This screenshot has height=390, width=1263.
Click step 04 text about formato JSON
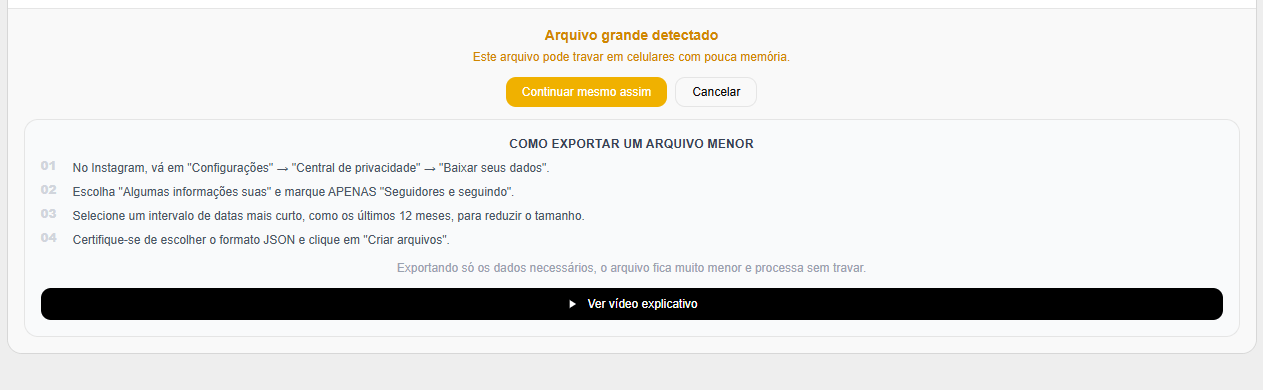(261, 240)
